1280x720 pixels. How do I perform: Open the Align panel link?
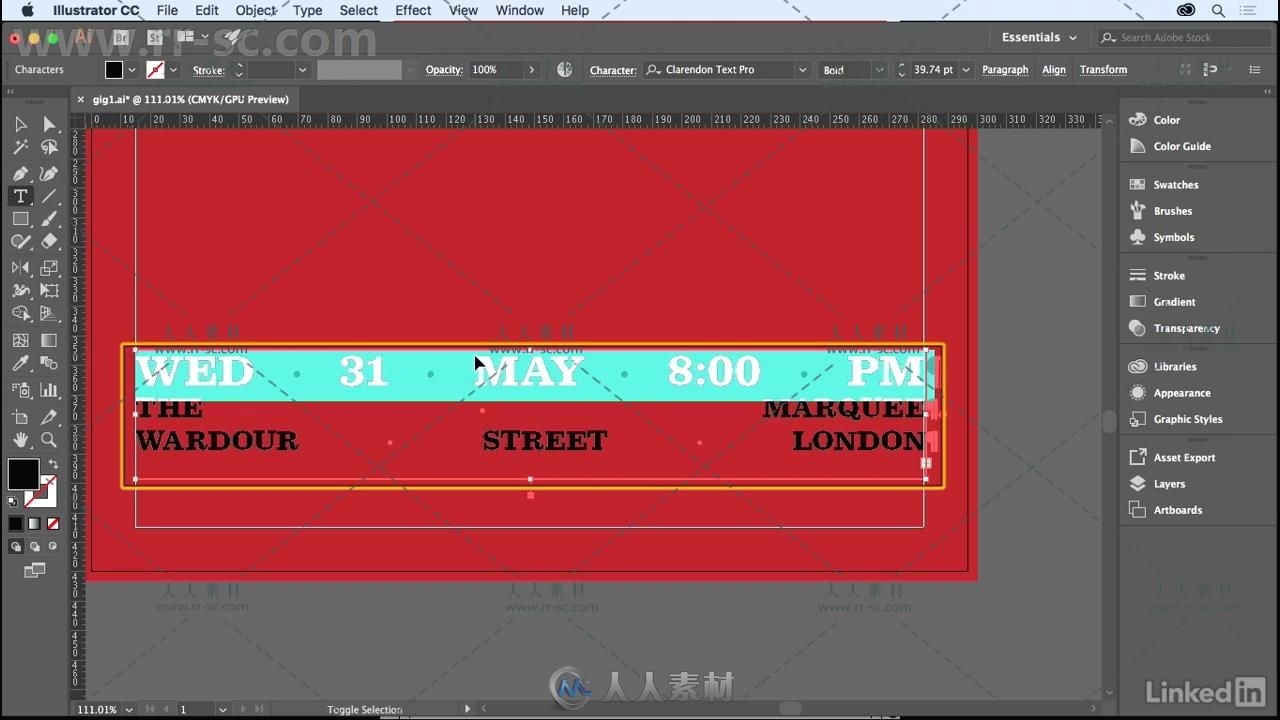pyautogui.click(x=1054, y=70)
